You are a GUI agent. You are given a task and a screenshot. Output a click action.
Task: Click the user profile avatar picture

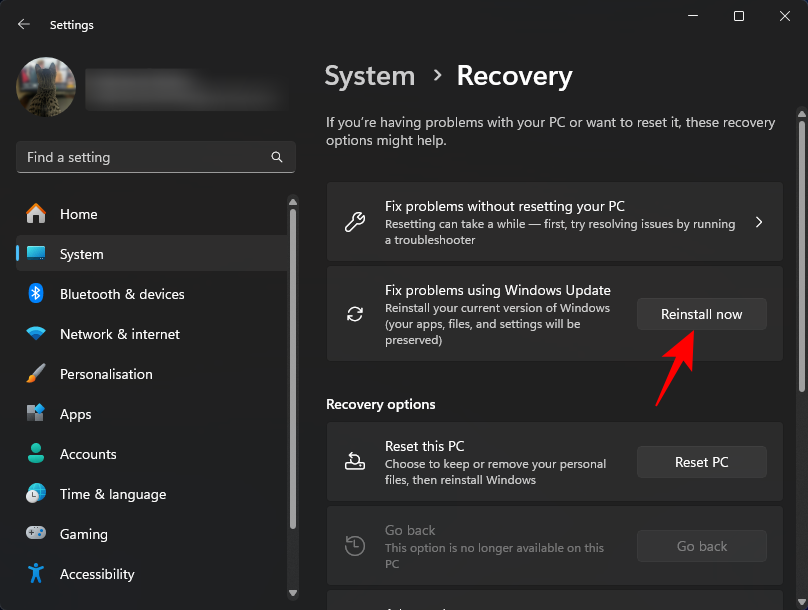tap(46, 87)
